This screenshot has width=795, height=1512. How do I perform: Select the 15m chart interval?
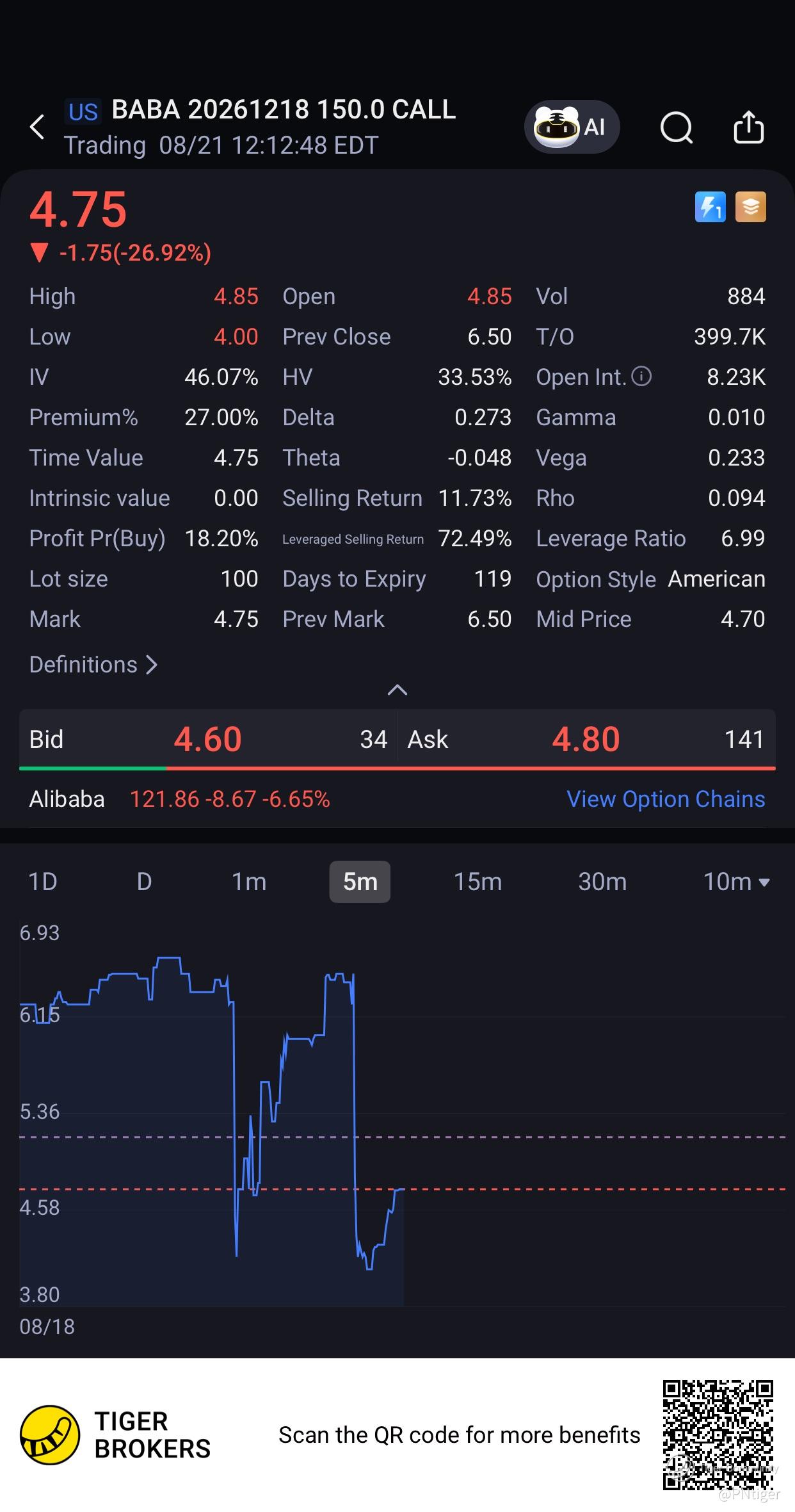[x=478, y=882]
